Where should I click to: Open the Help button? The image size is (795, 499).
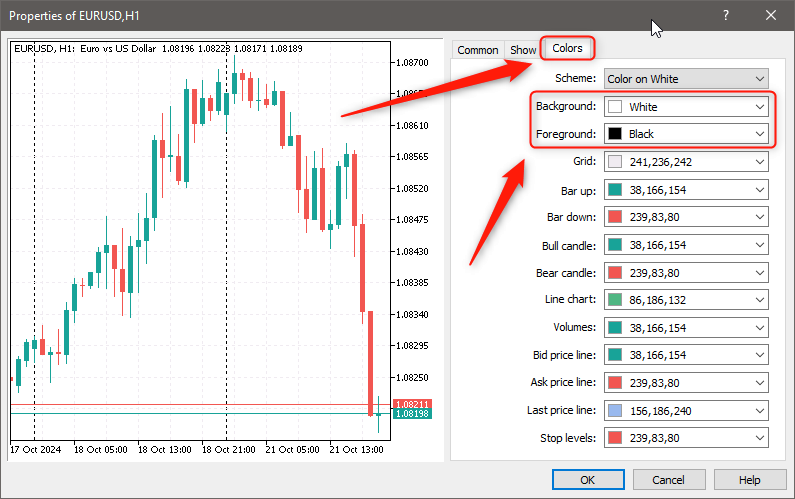[749, 480]
